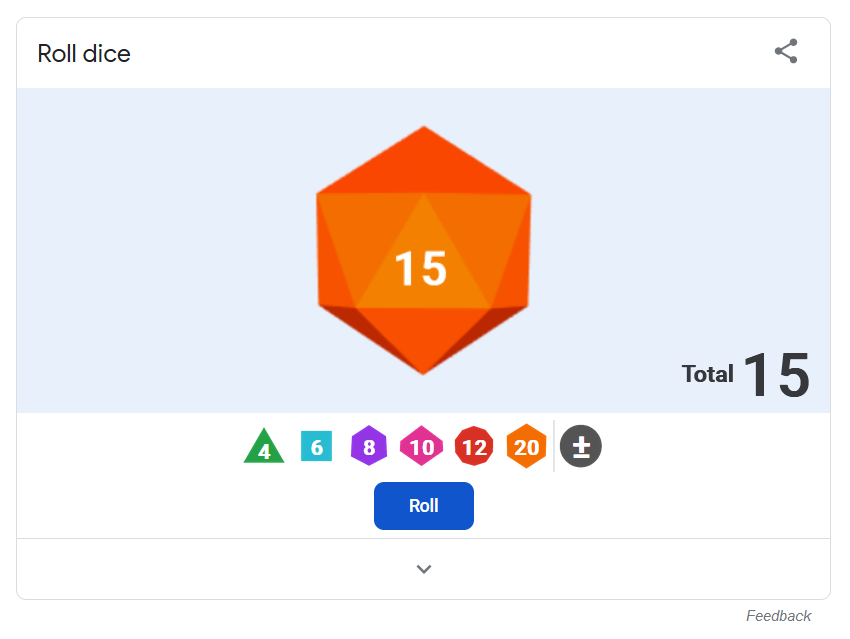850x639 pixels.
Task: Select the green 4-sided die
Action: tap(264, 447)
